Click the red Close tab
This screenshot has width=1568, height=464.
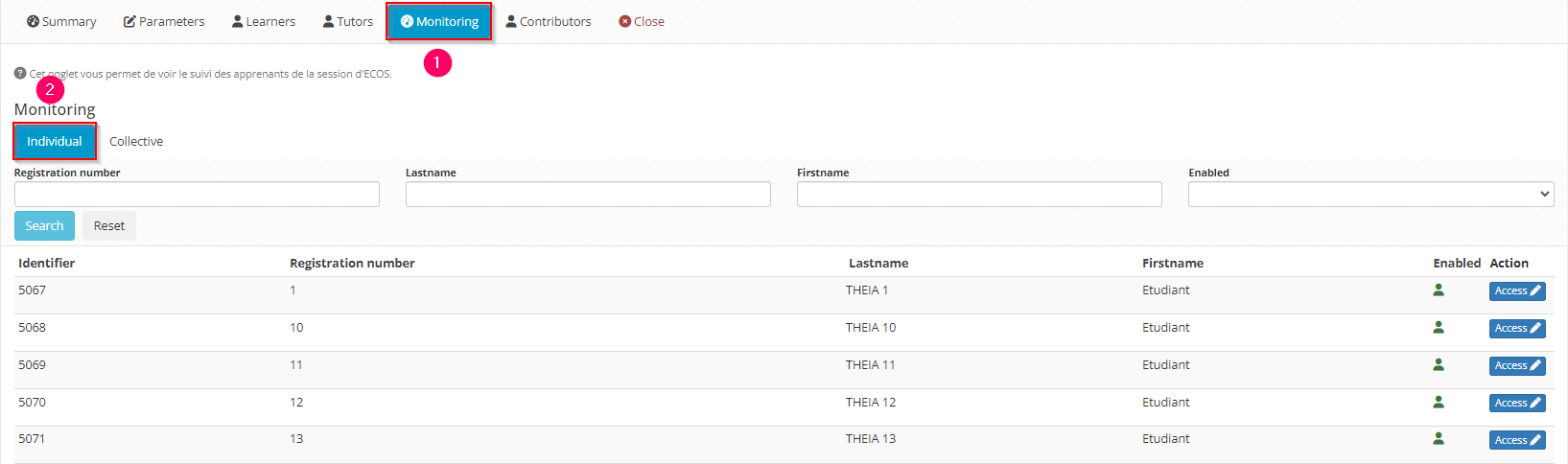click(x=642, y=21)
